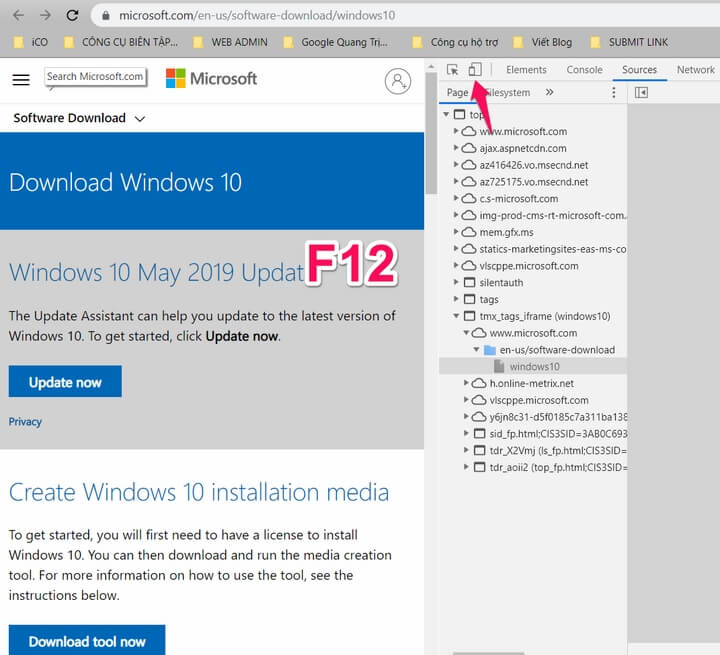
Task: Select the windows10 file in tree
Action: tap(534, 367)
